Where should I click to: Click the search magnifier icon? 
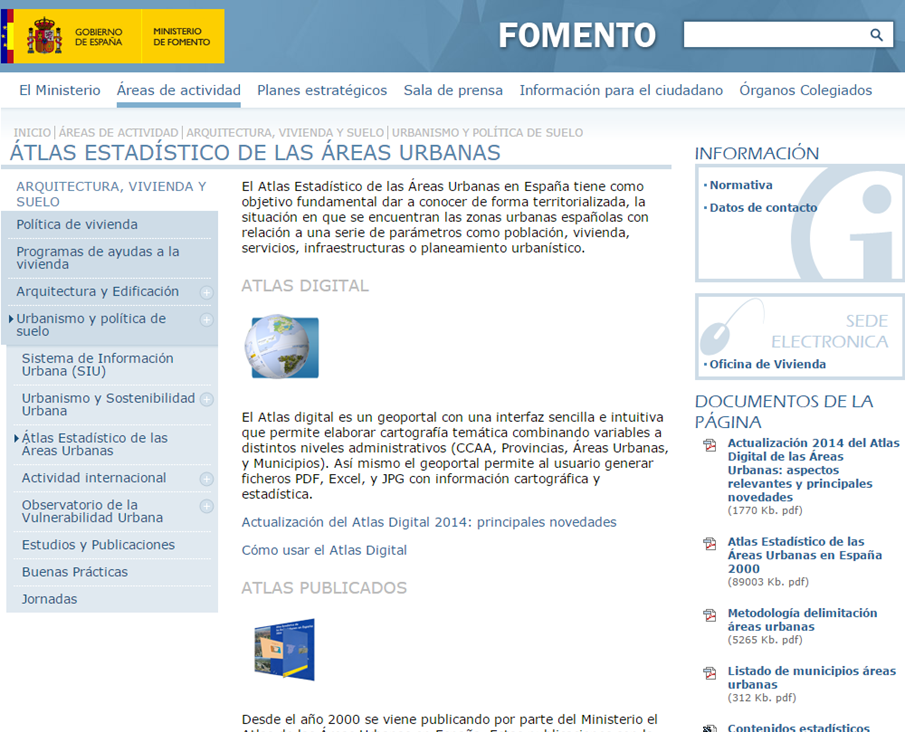point(876,35)
